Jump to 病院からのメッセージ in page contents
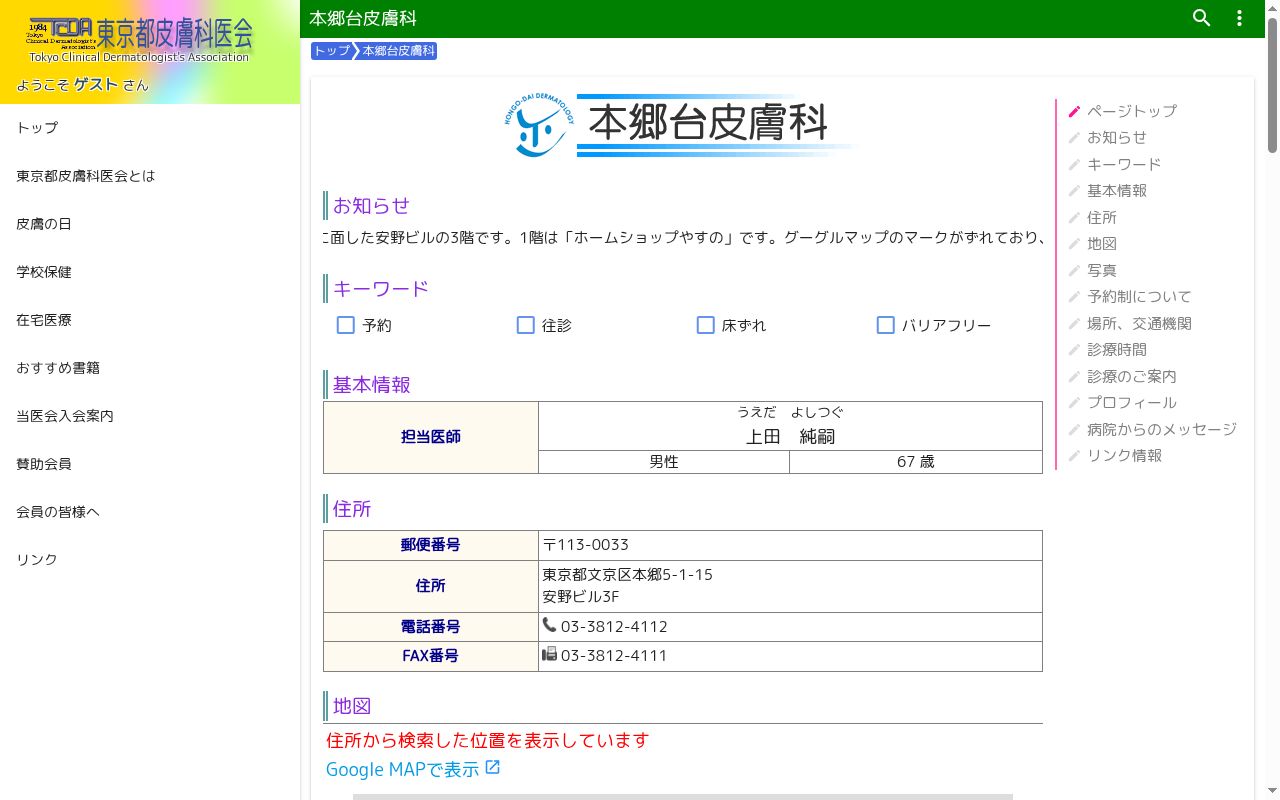 (x=1161, y=429)
